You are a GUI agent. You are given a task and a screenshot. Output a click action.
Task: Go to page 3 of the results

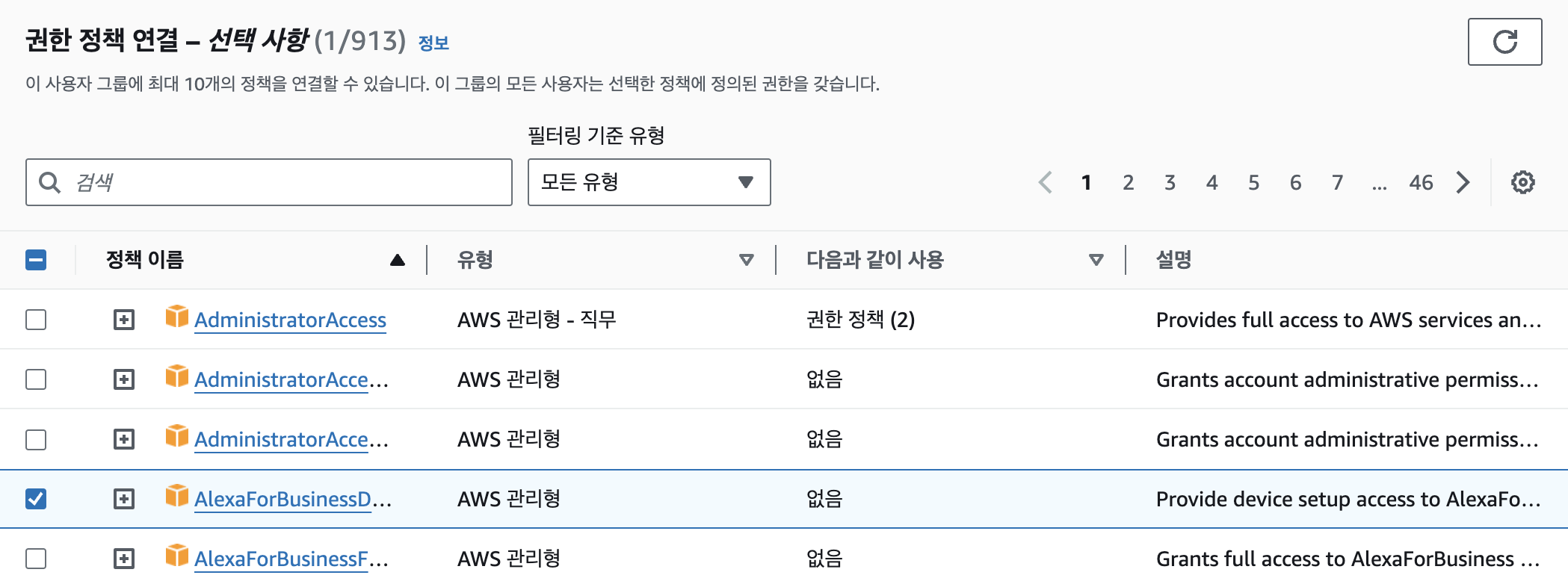click(1170, 182)
